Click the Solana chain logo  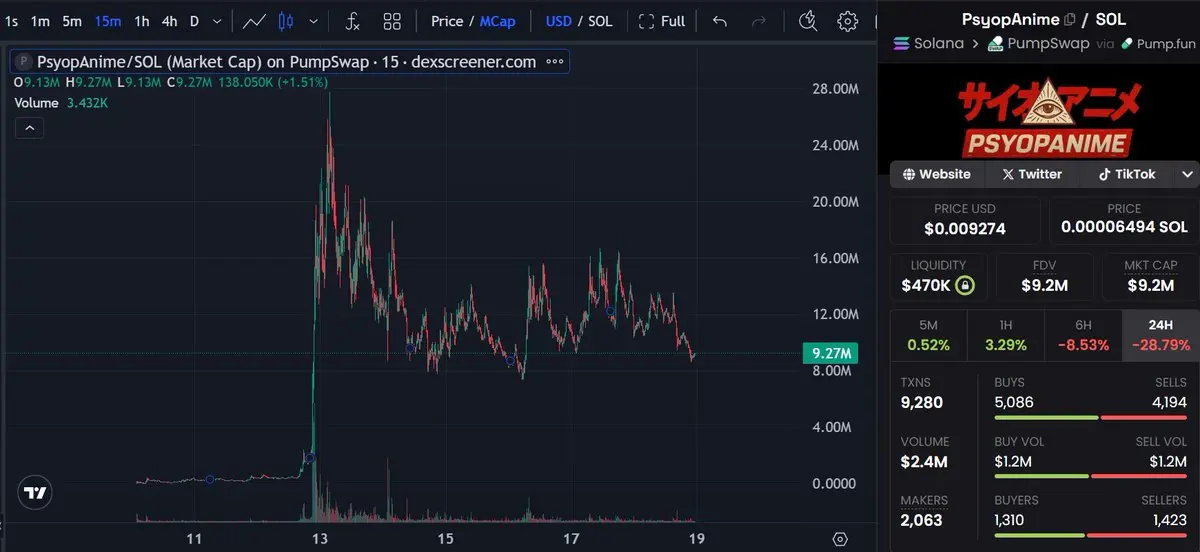(x=902, y=43)
